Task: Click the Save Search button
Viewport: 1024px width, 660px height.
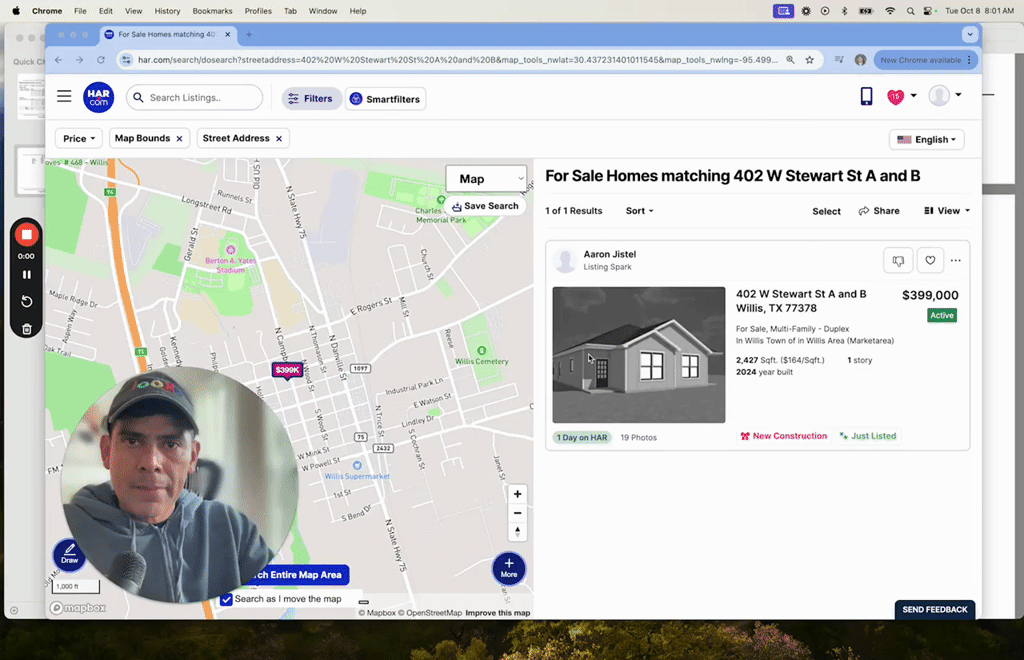Action: coord(487,205)
